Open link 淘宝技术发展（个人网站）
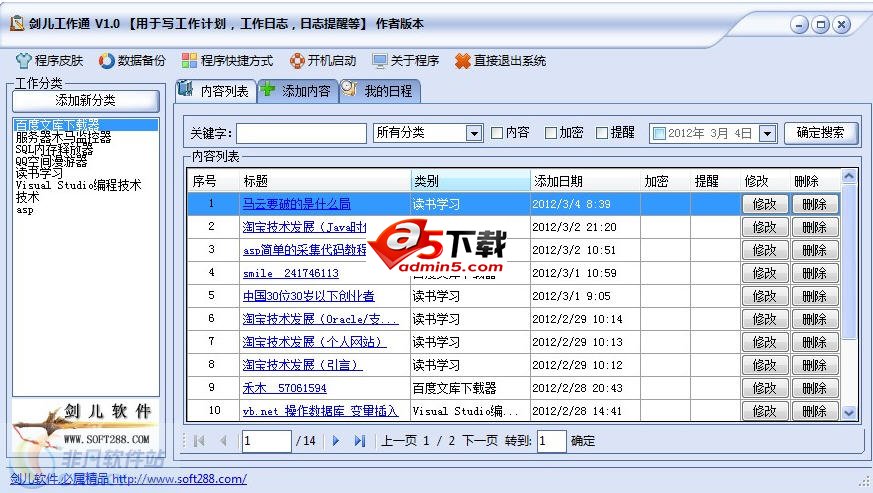The image size is (873, 493). [315, 342]
